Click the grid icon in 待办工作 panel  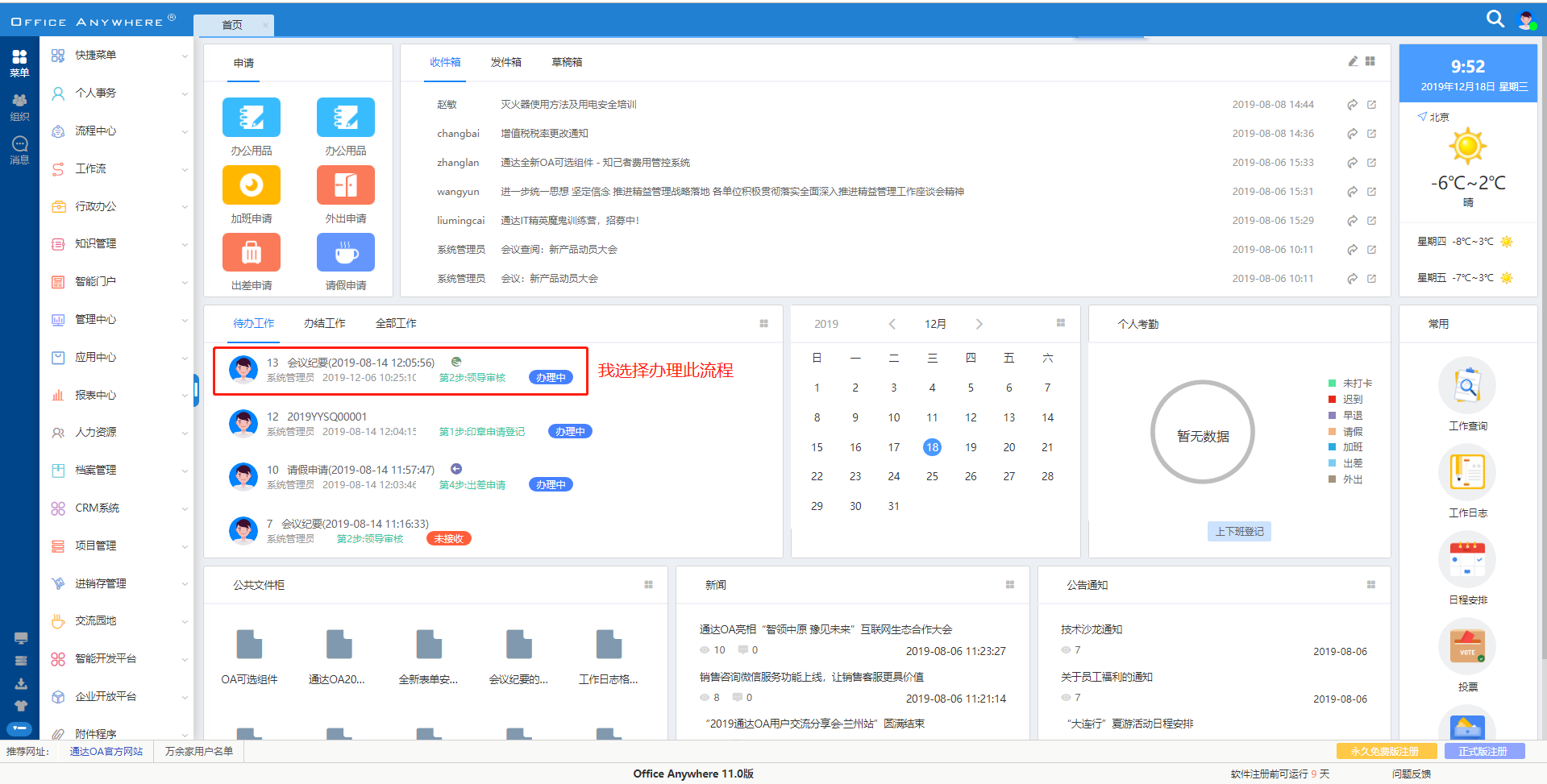tap(763, 323)
